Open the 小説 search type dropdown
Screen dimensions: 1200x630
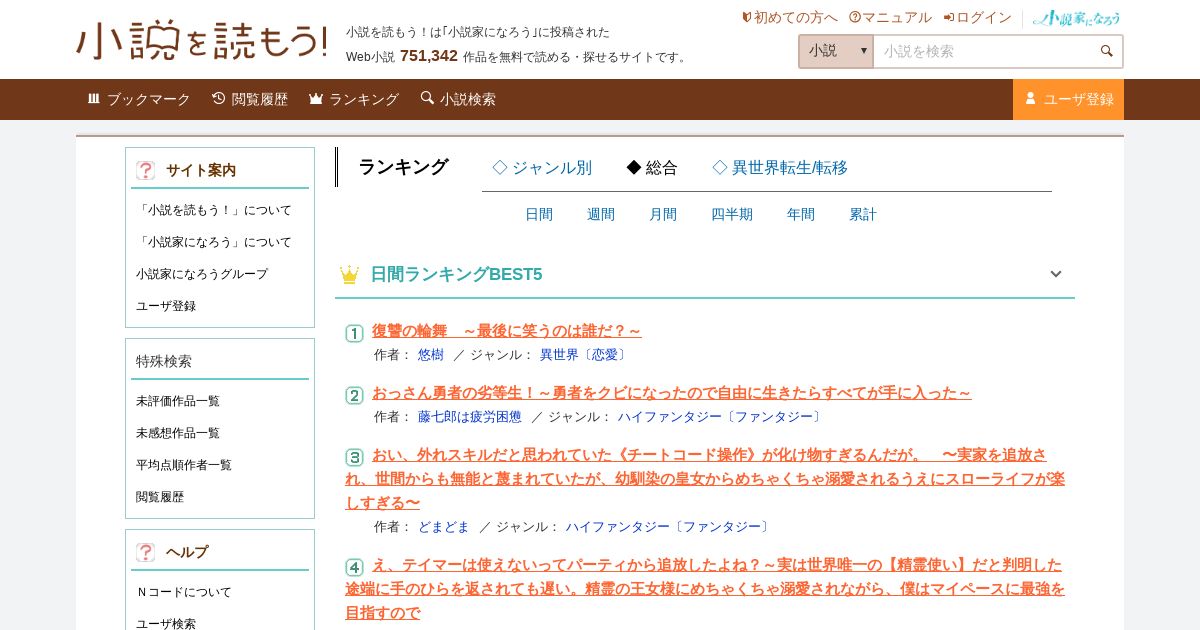(836, 51)
